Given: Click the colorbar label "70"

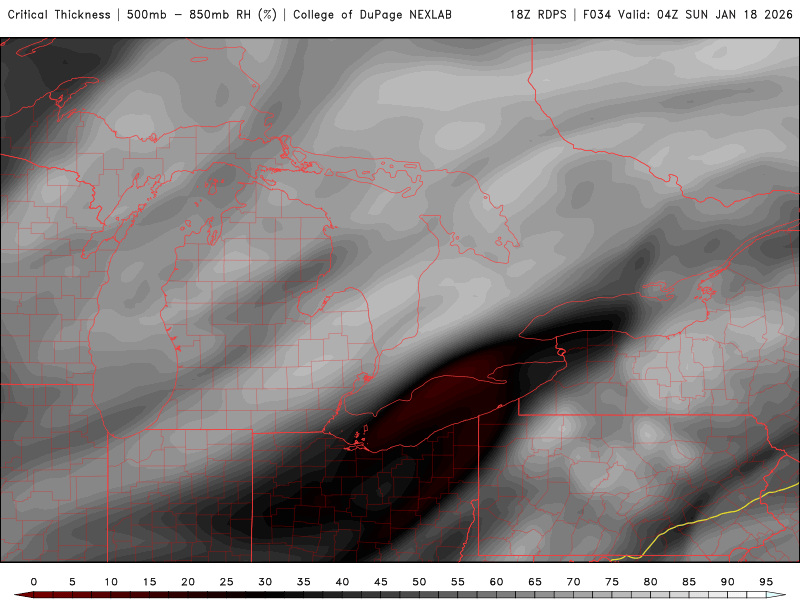Looking at the screenshot, I should click(x=573, y=582).
